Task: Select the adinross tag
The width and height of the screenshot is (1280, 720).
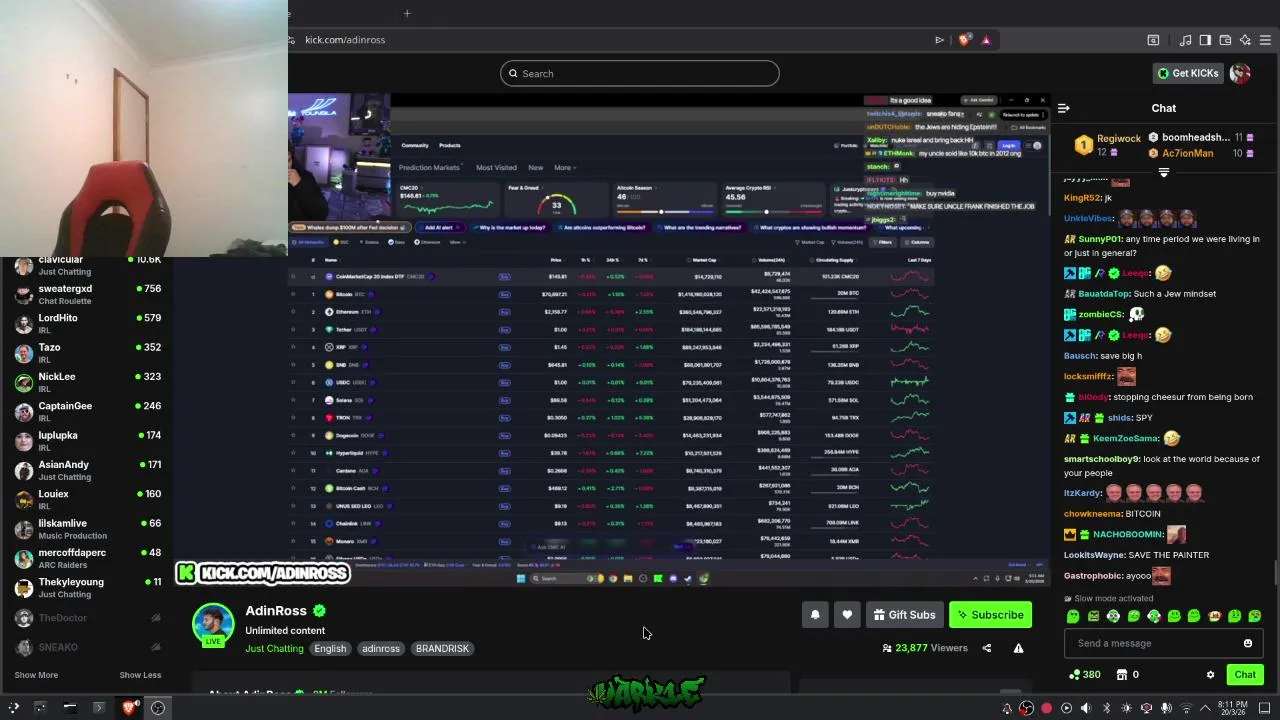Action: 381,648
